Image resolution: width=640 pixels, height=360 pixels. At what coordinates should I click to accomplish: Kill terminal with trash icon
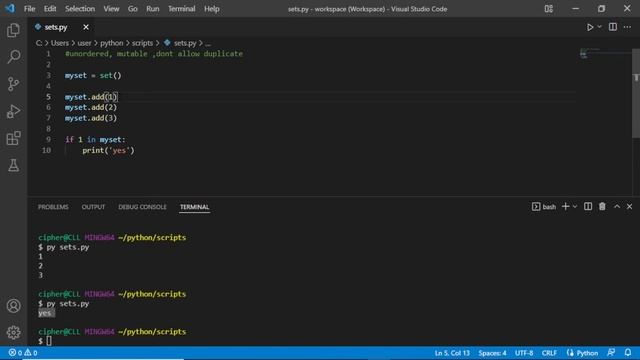coord(602,207)
